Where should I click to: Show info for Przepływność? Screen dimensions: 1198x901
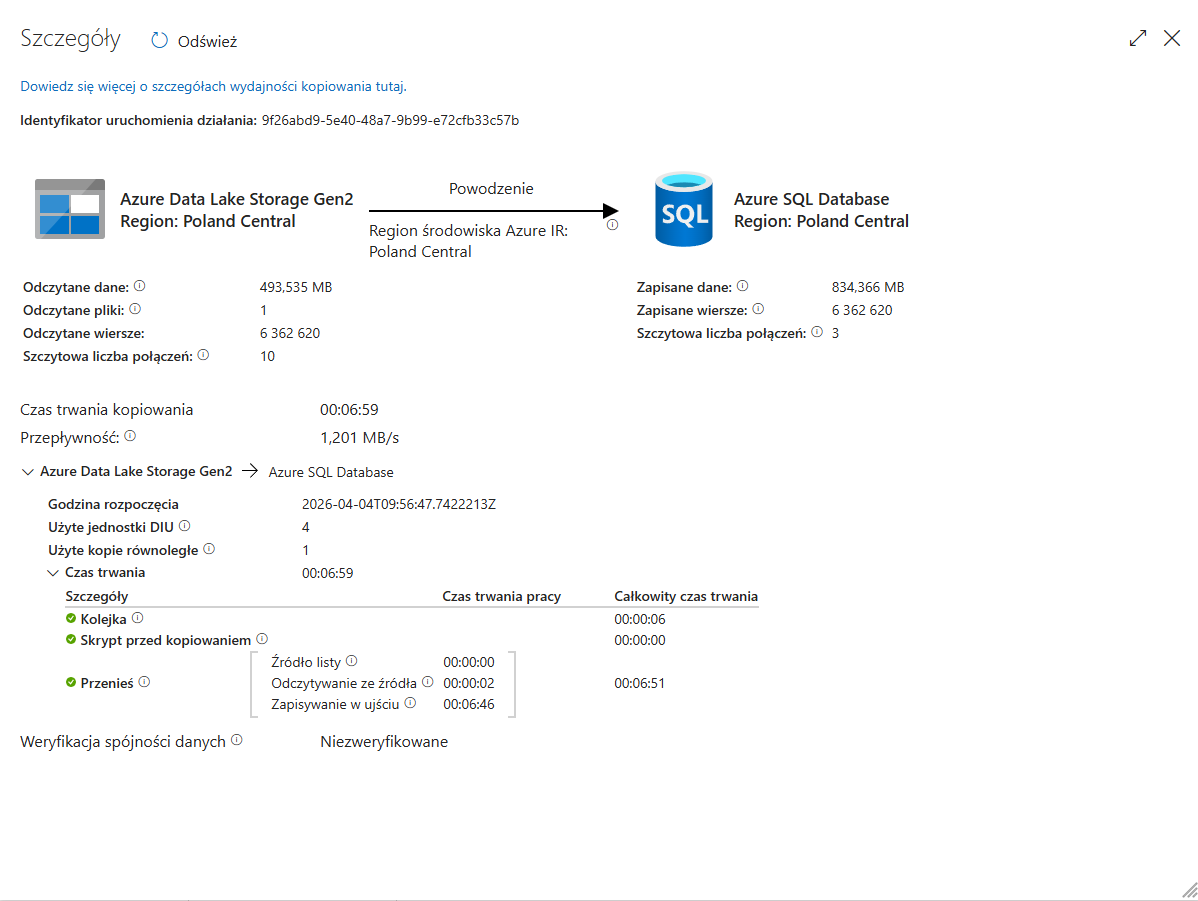click(x=130, y=436)
